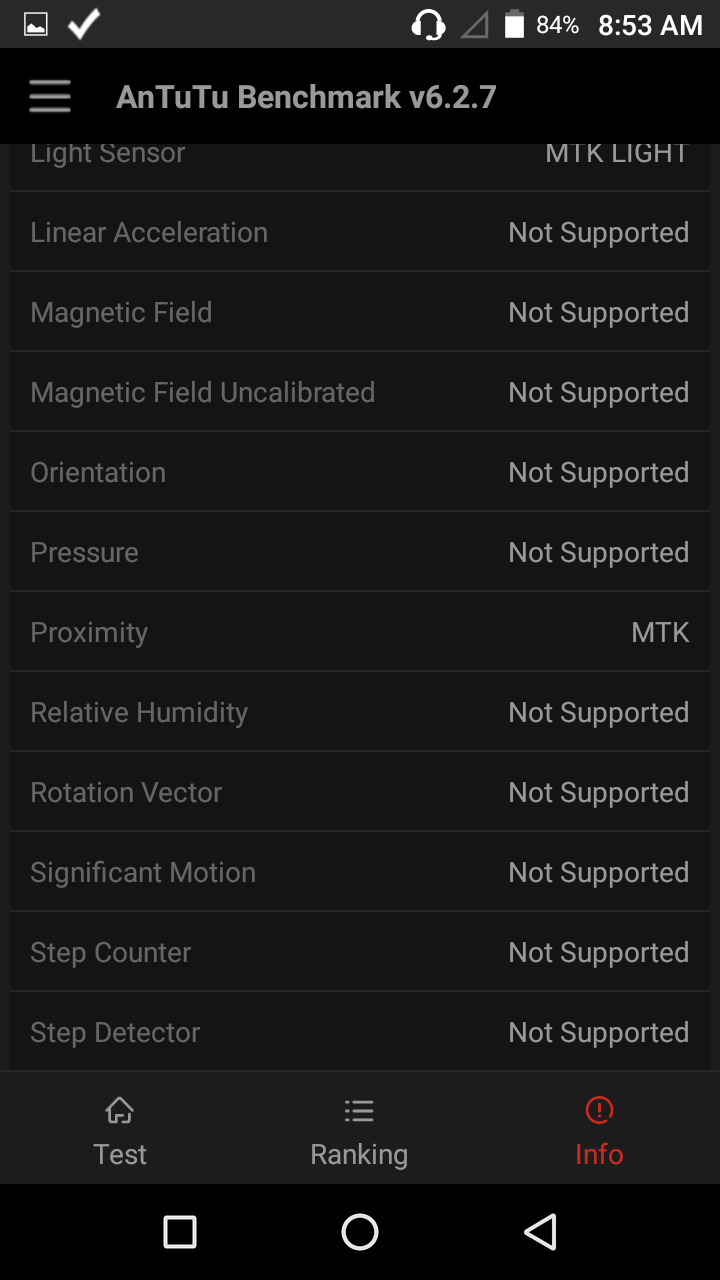
Task: Tap the Magnetic Field Uncalibrated row
Action: tap(360, 392)
